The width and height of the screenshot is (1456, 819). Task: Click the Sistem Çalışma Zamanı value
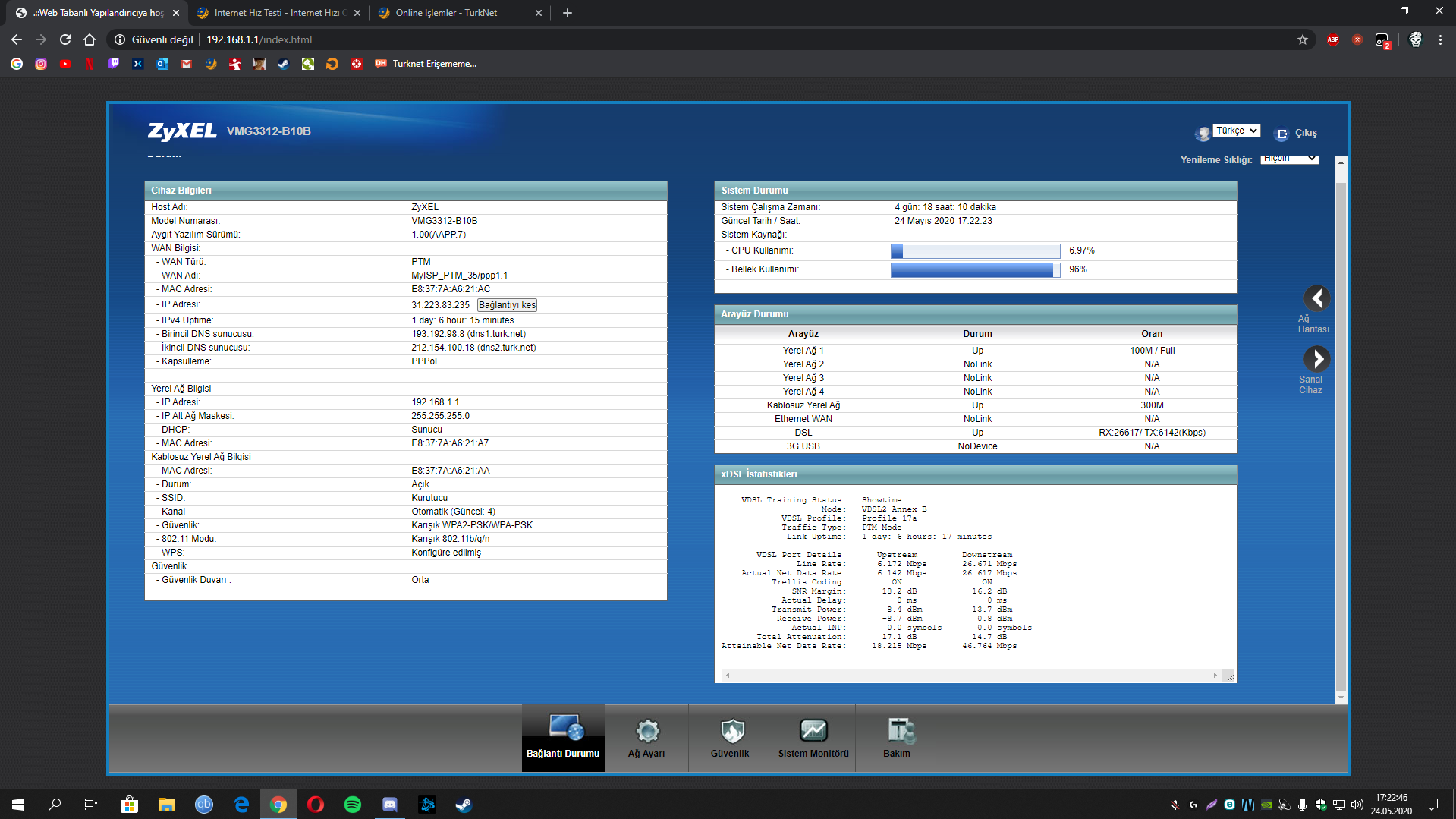click(x=945, y=207)
